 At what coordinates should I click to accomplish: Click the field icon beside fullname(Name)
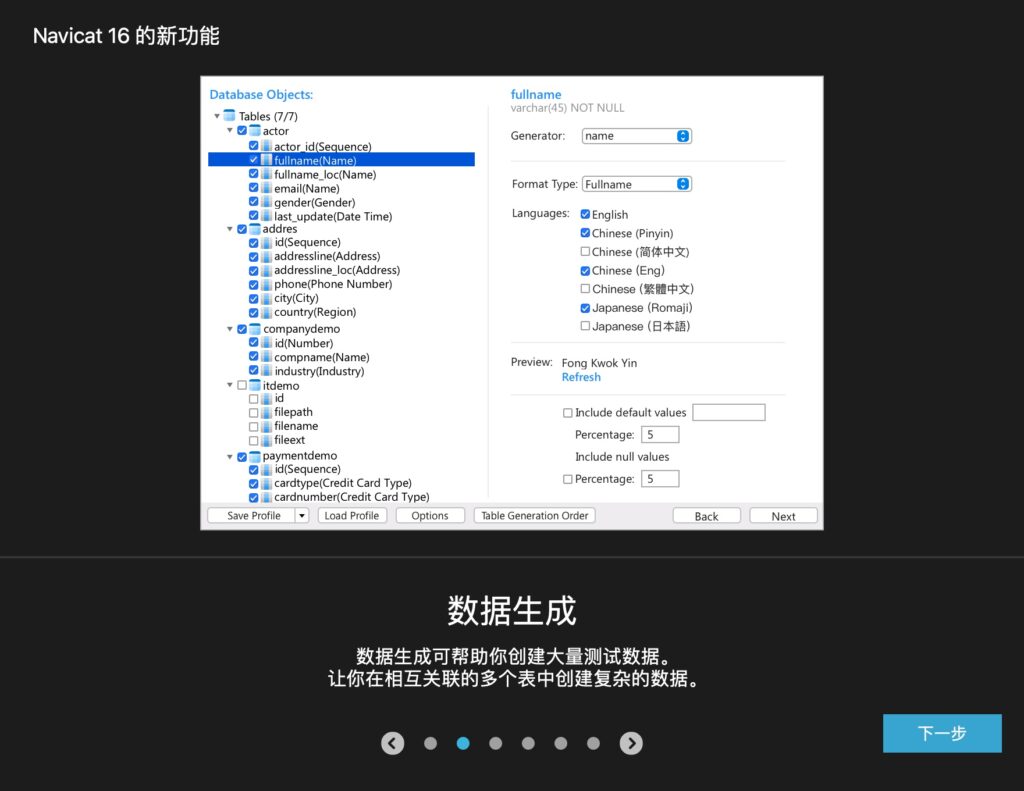coord(266,159)
